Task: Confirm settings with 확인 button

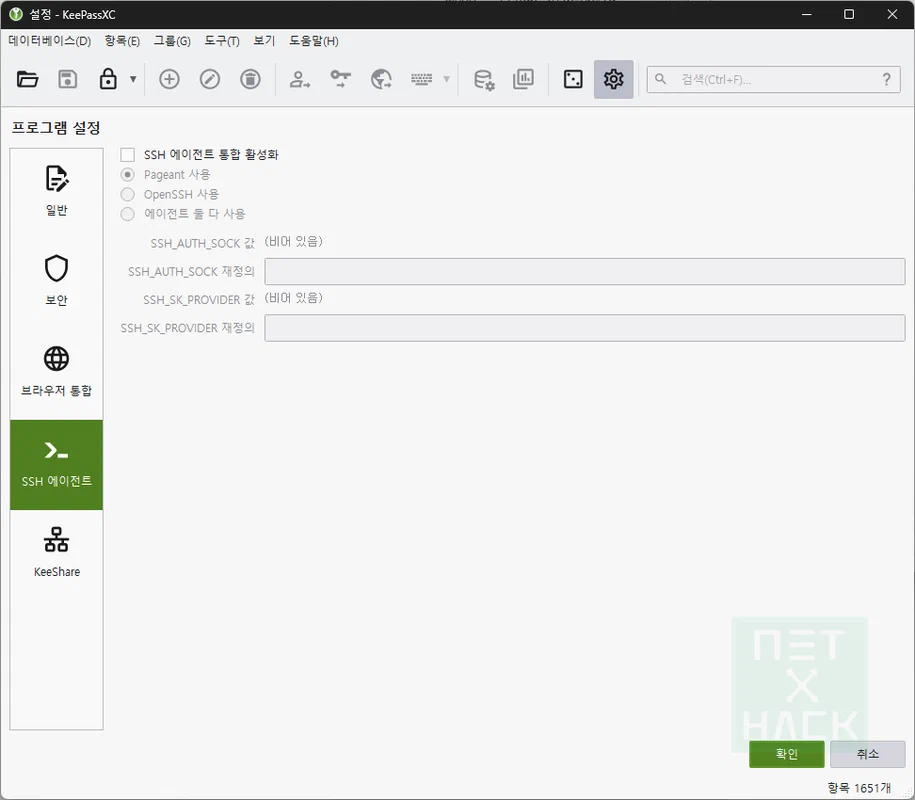Action: click(787, 754)
